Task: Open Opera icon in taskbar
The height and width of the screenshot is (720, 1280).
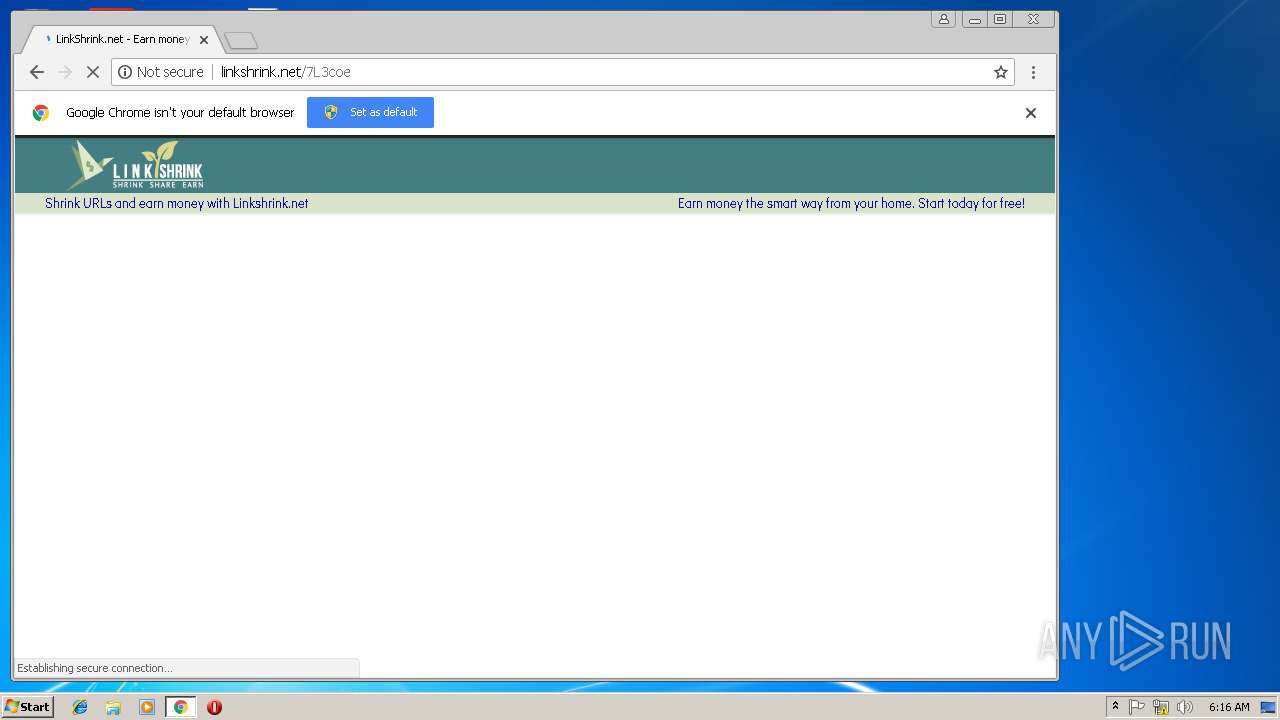Action: pos(214,707)
